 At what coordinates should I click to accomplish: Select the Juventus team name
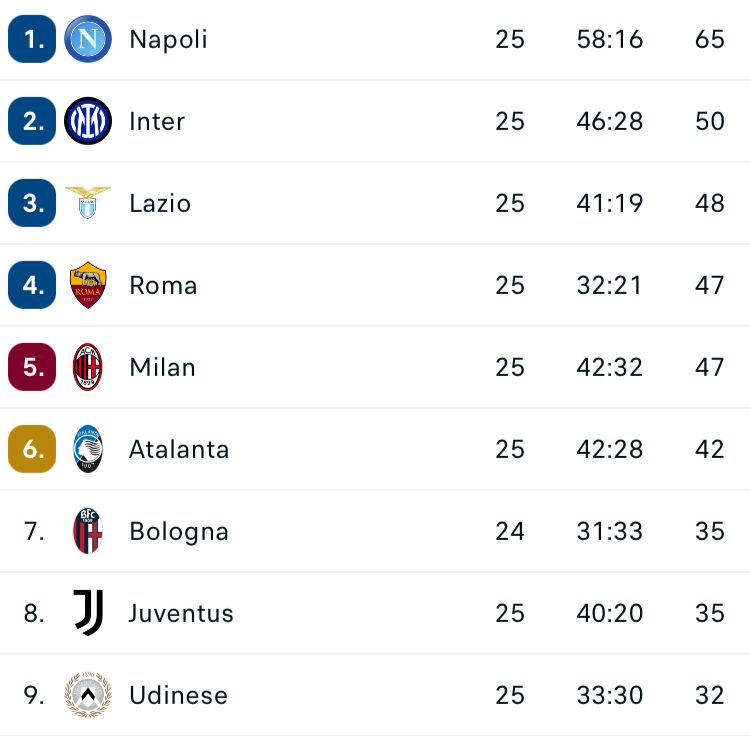(181, 613)
